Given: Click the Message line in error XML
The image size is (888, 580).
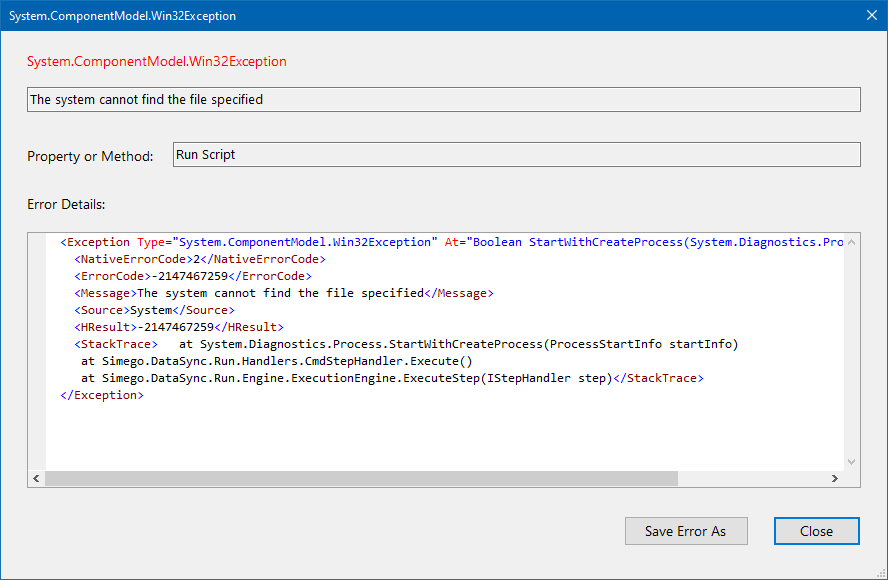Looking at the screenshot, I should pyautogui.click(x=284, y=293).
